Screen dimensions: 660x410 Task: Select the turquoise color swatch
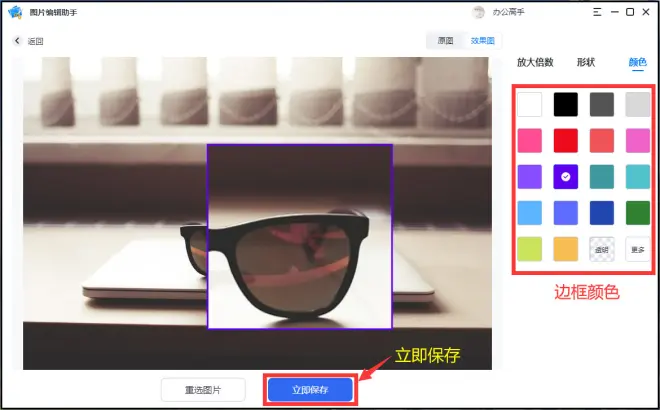[x=638, y=177]
